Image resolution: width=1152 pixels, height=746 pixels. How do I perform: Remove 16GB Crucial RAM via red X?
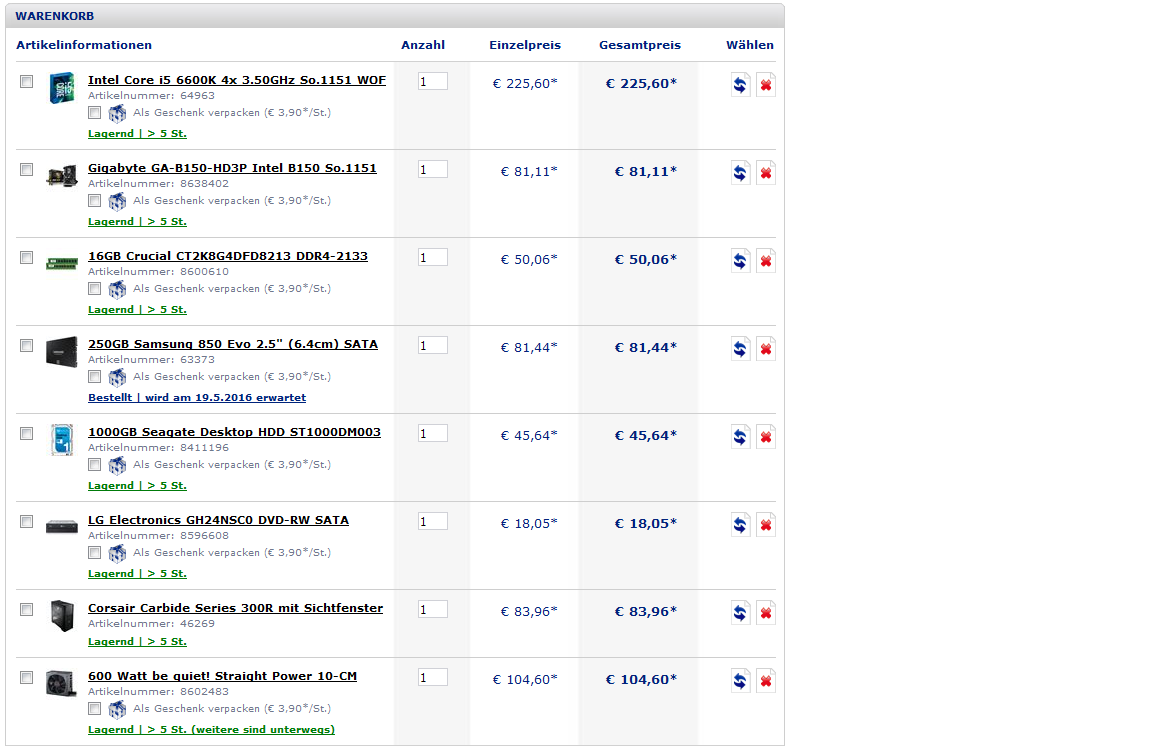coord(766,261)
